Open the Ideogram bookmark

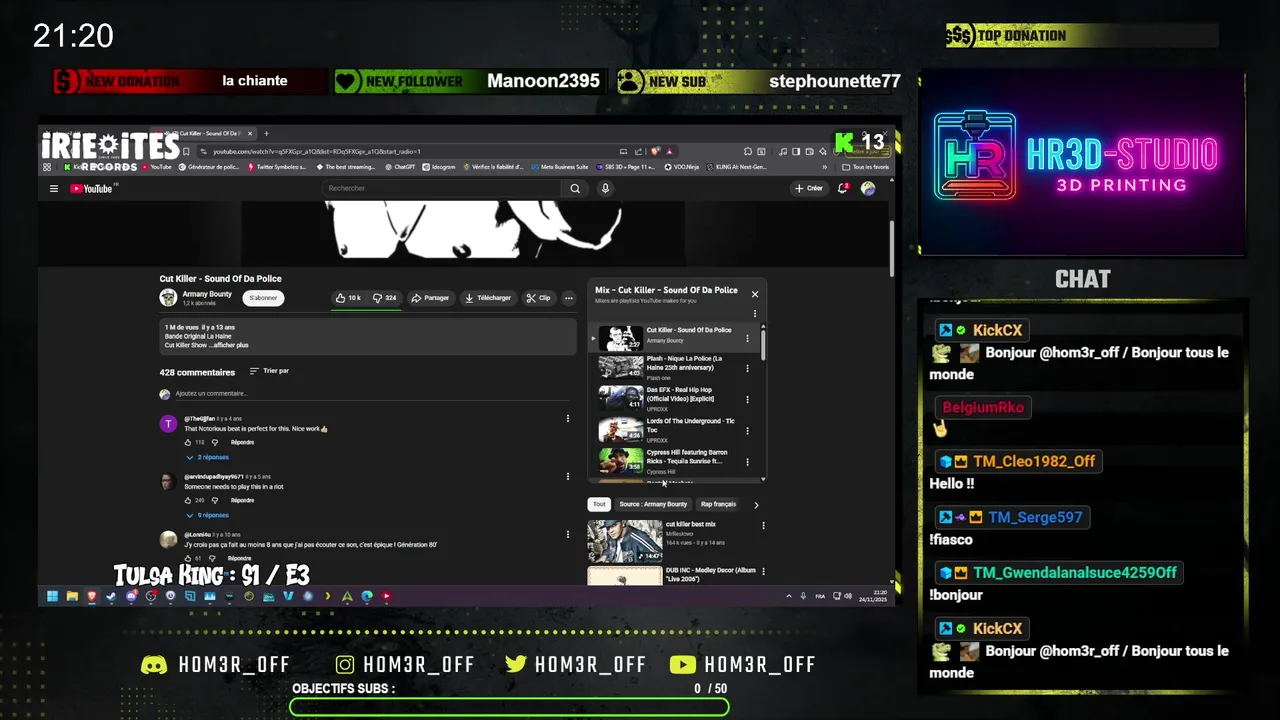439,167
